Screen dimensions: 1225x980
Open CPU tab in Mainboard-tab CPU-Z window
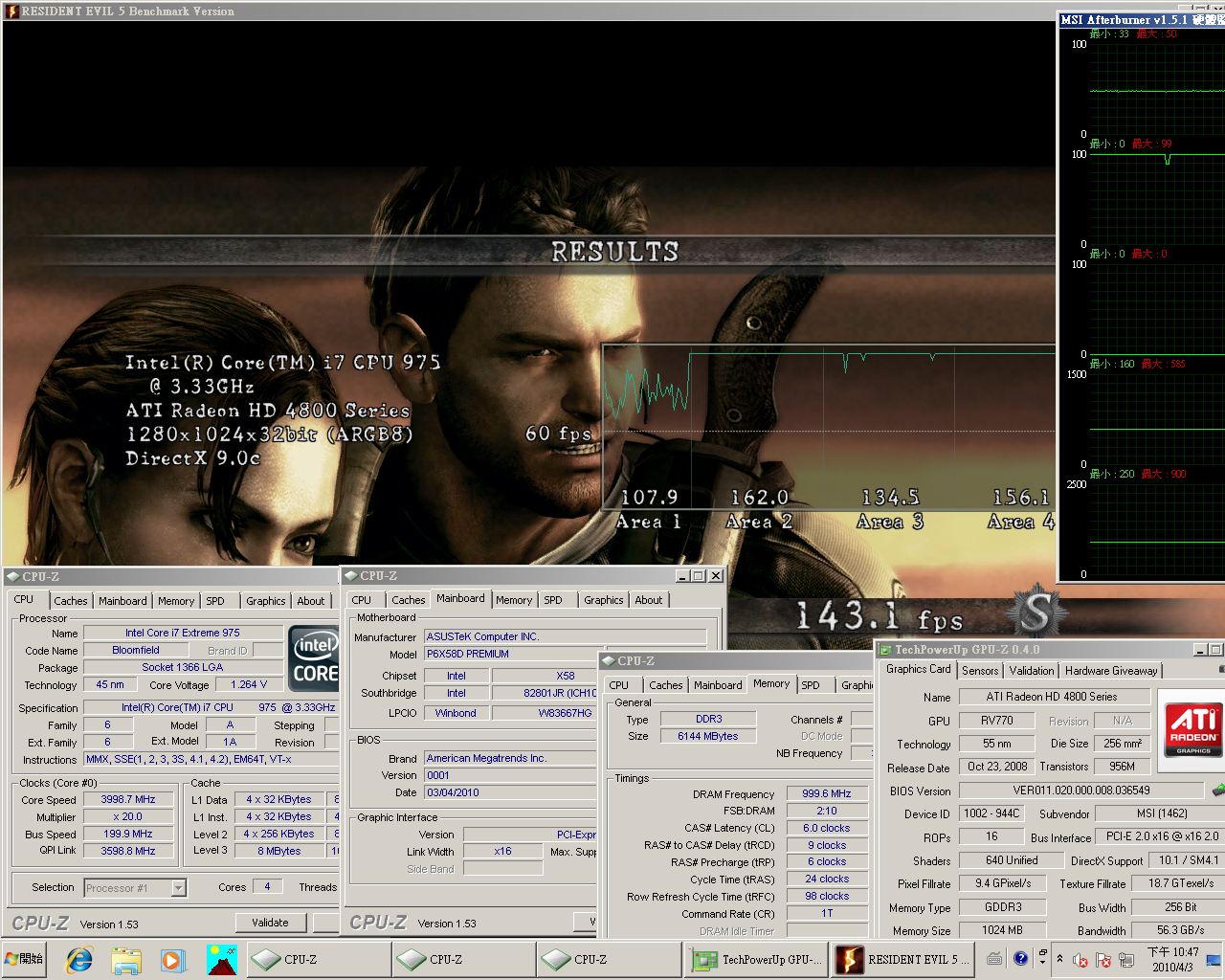click(x=362, y=600)
